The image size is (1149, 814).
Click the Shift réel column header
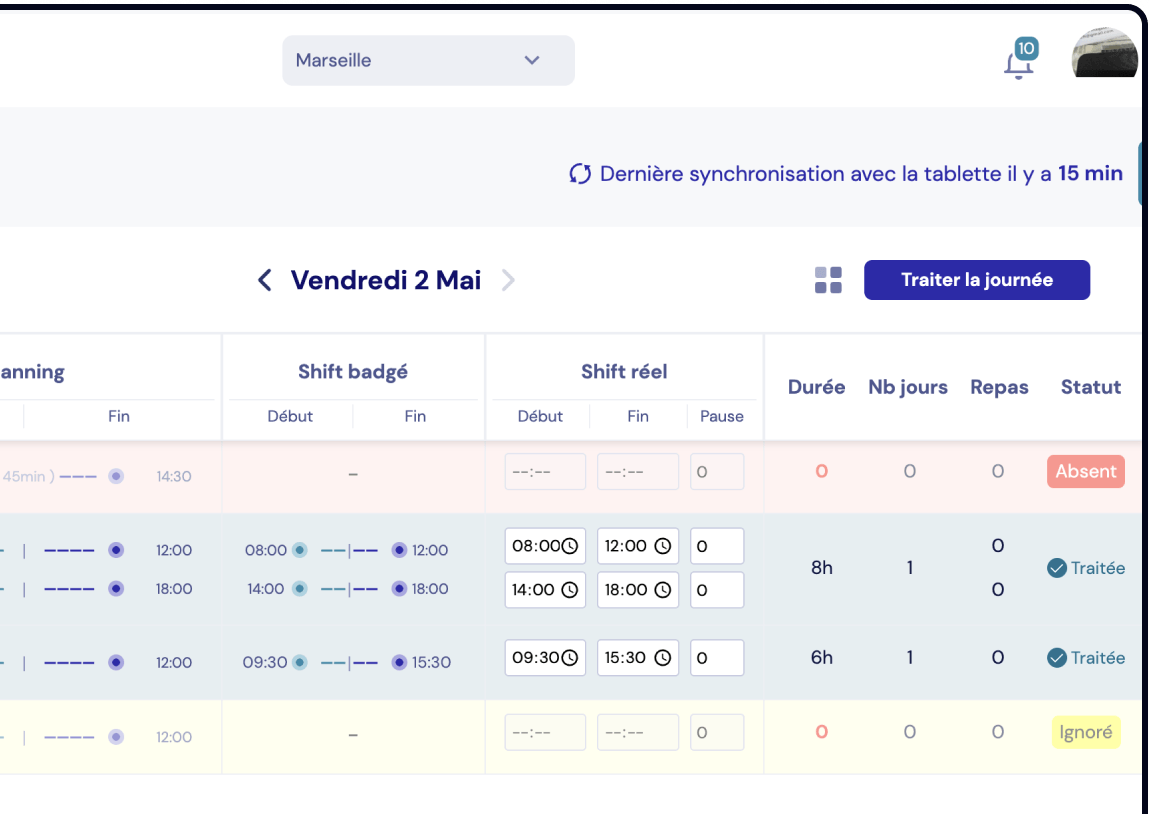click(624, 372)
